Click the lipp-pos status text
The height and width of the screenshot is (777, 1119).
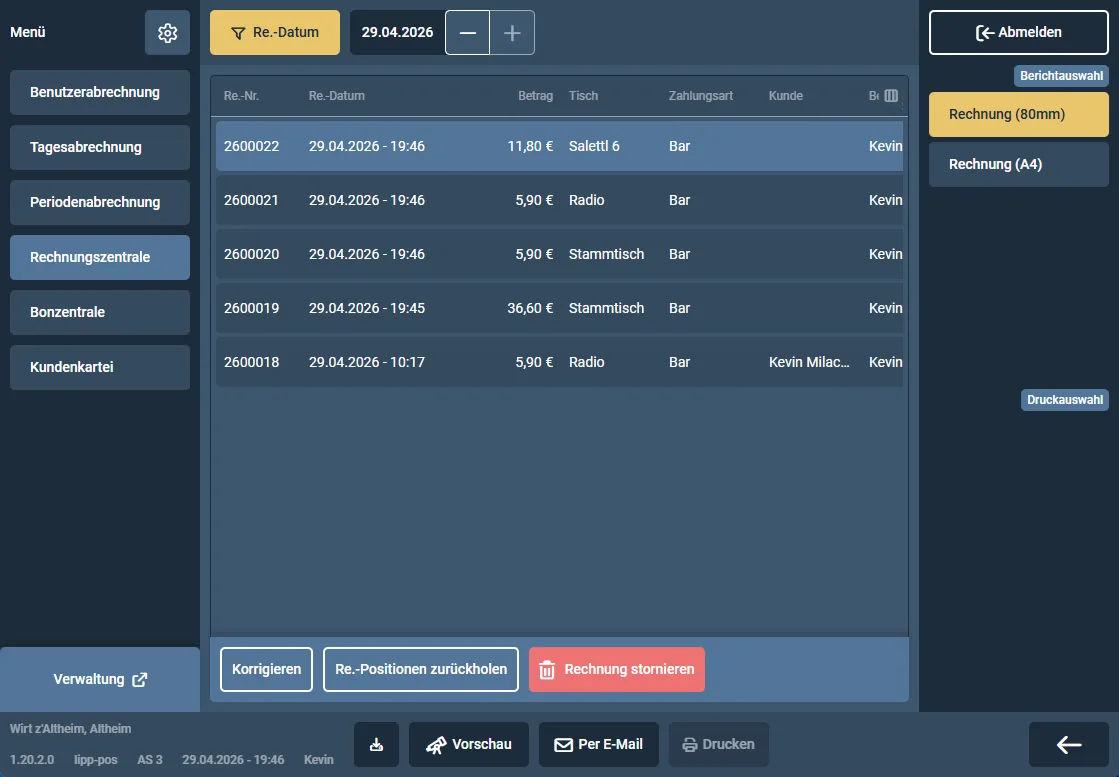tap(96, 760)
